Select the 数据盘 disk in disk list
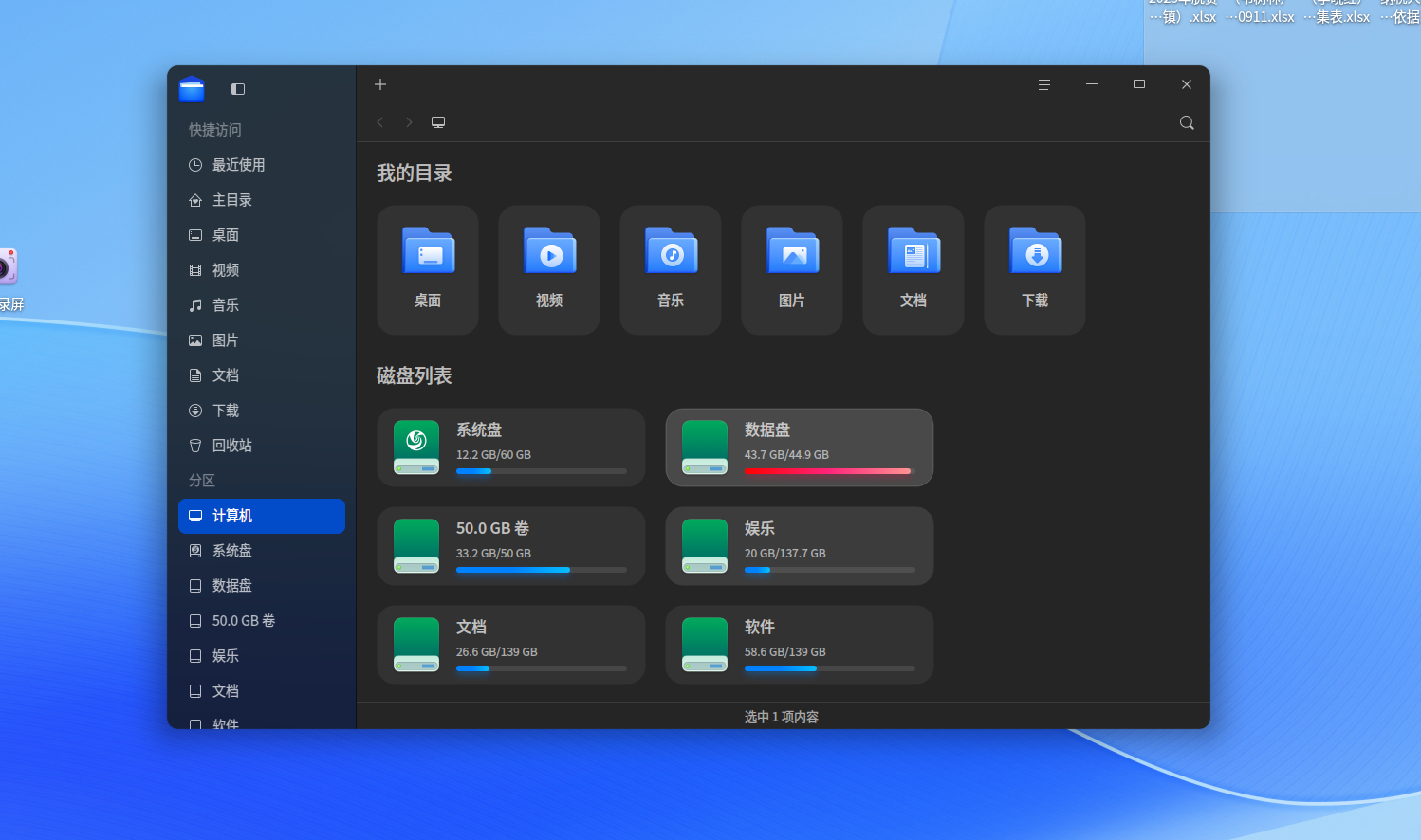The image size is (1421, 840). (800, 447)
